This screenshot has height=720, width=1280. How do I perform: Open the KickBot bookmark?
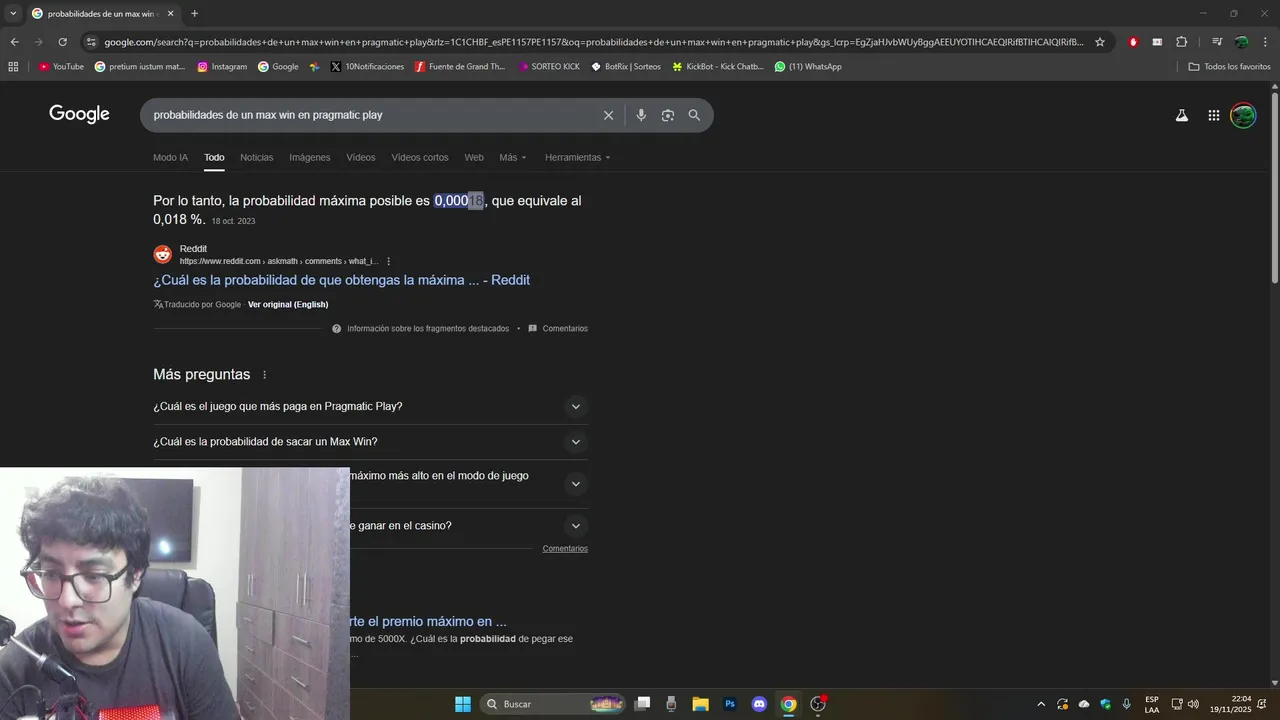click(x=718, y=67)
